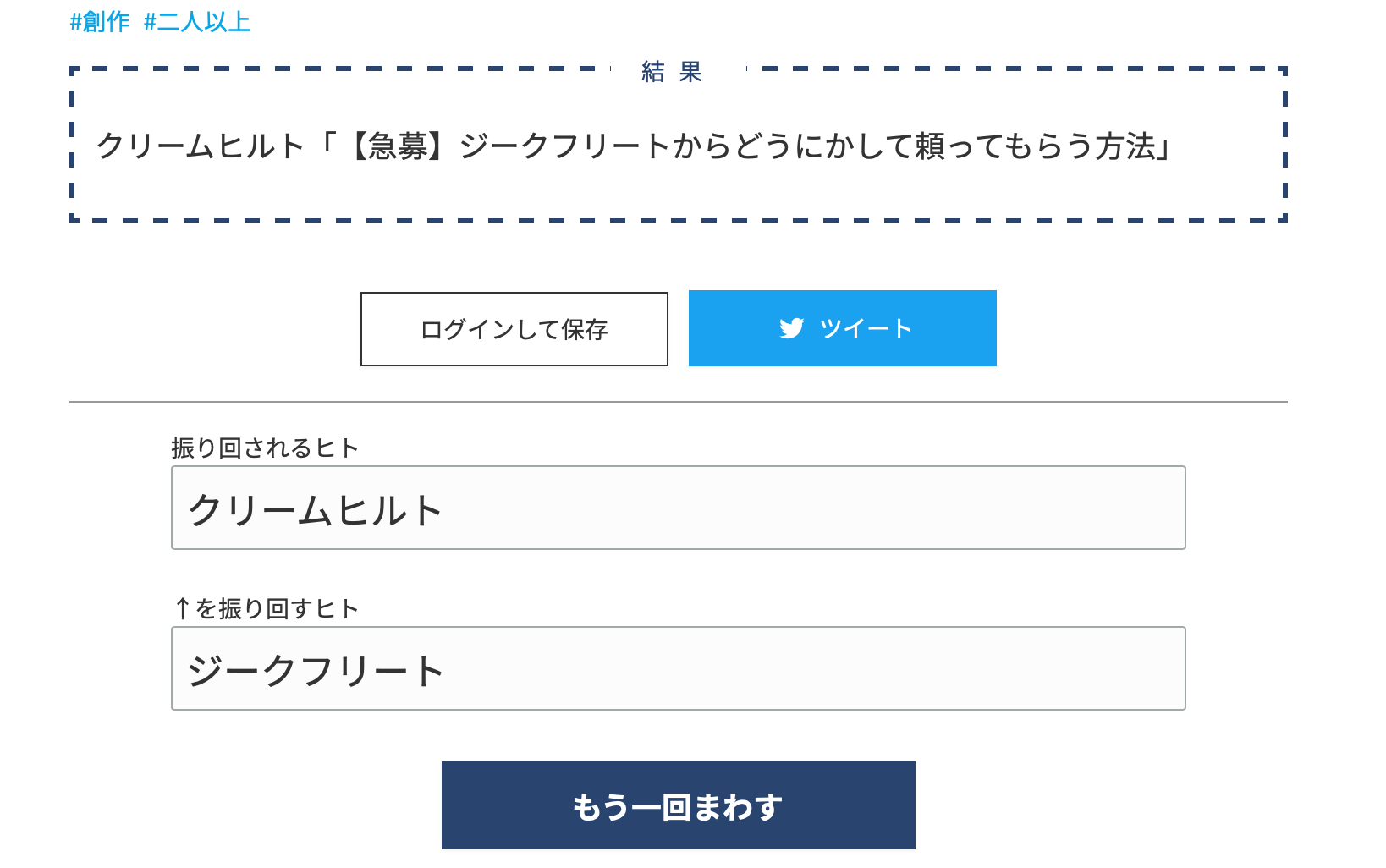Click the 振り回されるヒト field label

point(265,448)
